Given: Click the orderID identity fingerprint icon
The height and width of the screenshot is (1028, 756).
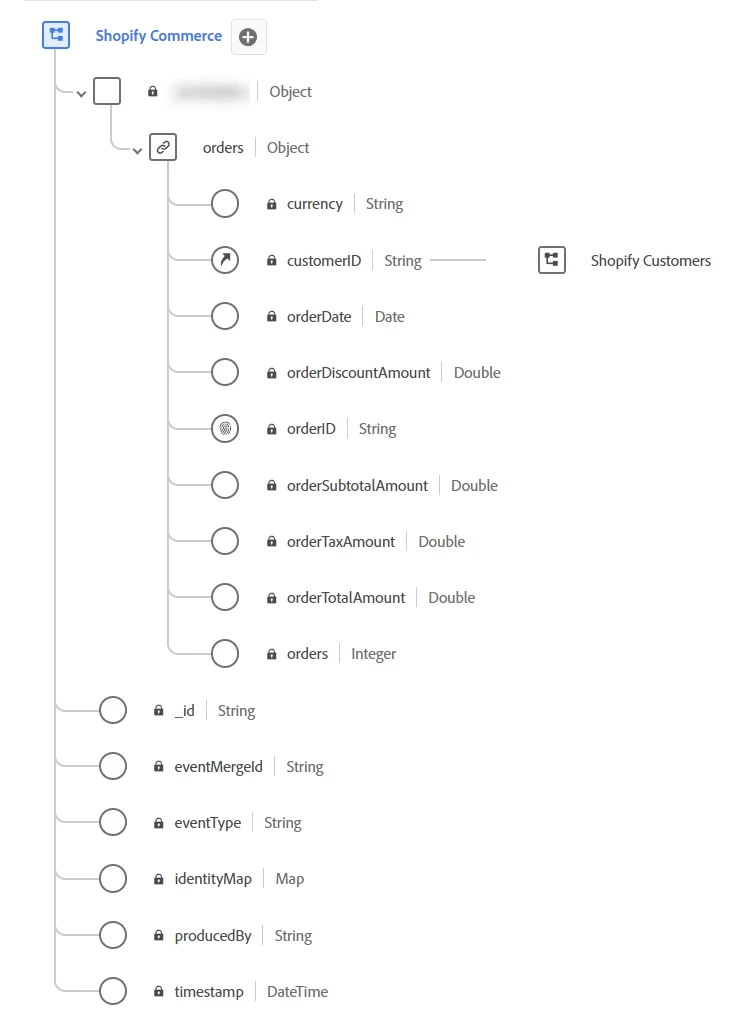Looking at the screenshot, I should click(x=225, y=429).
